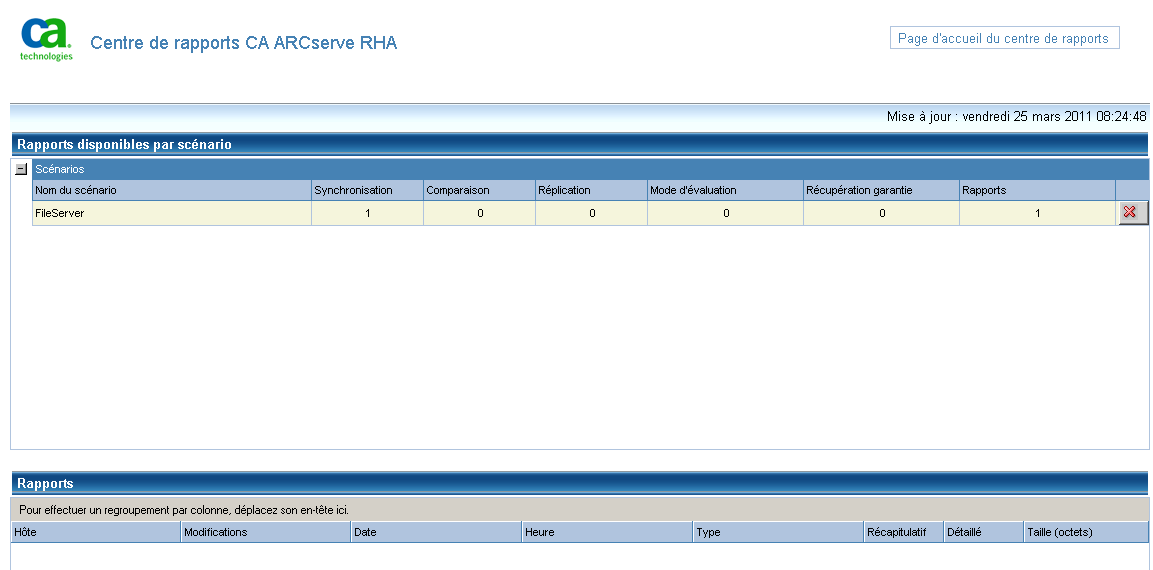
Task: Click FileServer Mode d'évaluation value 0
Action: coord(726,213)
